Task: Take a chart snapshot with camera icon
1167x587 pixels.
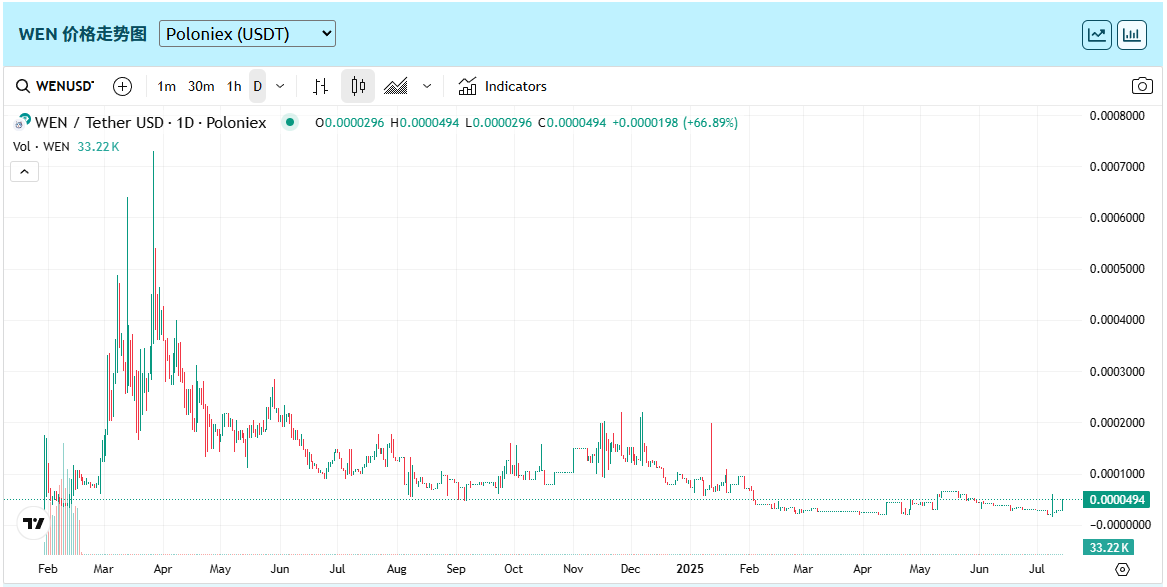Action: [x=1142, y=86]
